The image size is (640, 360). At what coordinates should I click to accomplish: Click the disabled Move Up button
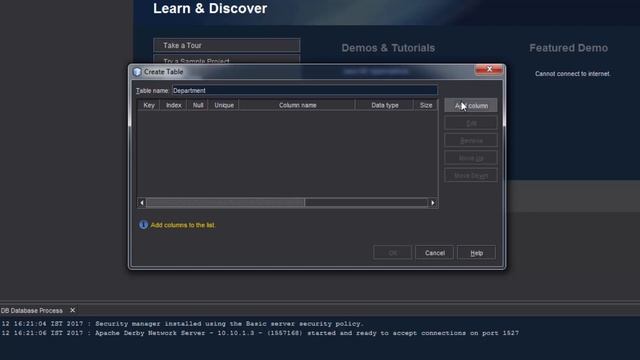pos(471,158)
